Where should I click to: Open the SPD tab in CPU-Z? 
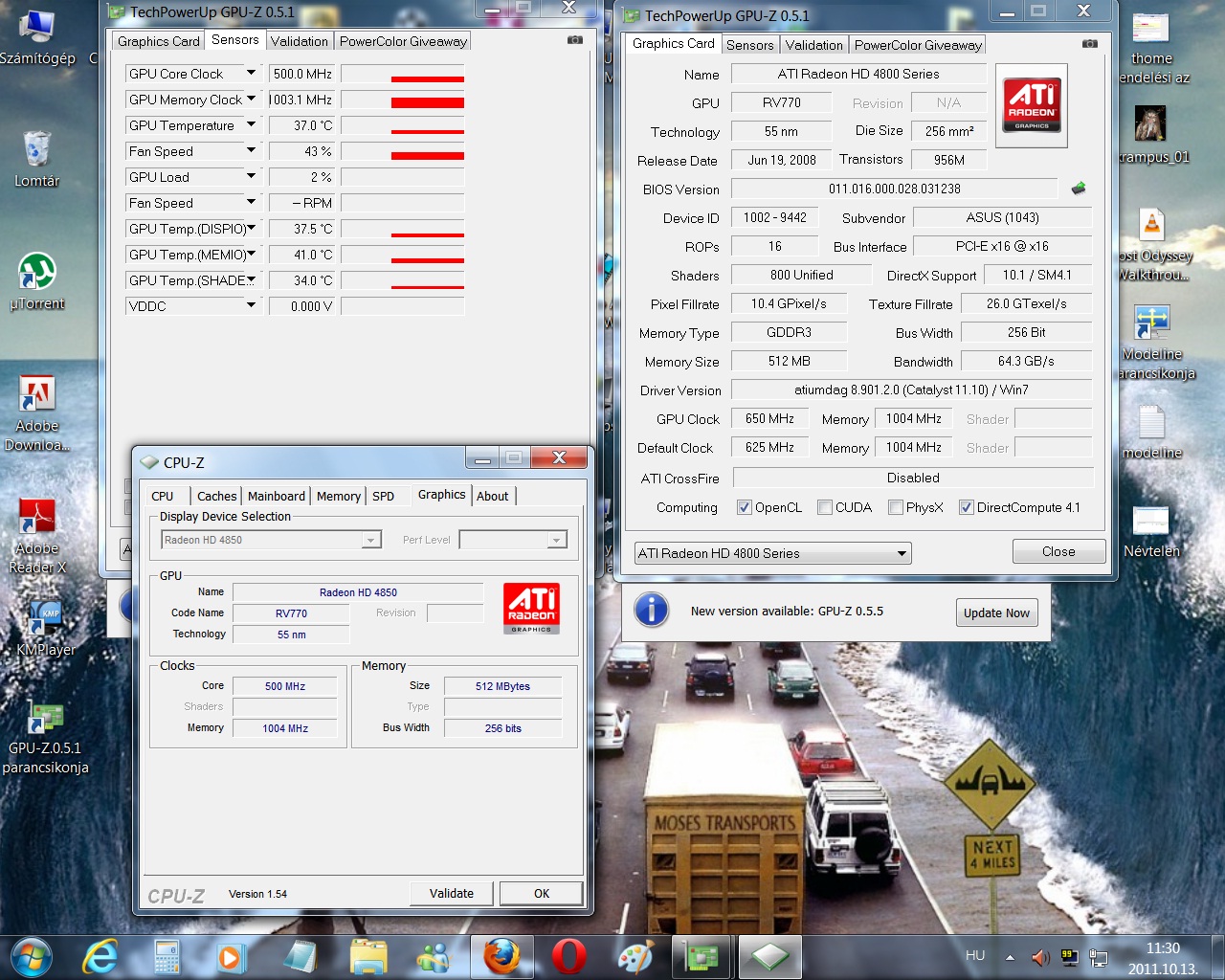384,496
